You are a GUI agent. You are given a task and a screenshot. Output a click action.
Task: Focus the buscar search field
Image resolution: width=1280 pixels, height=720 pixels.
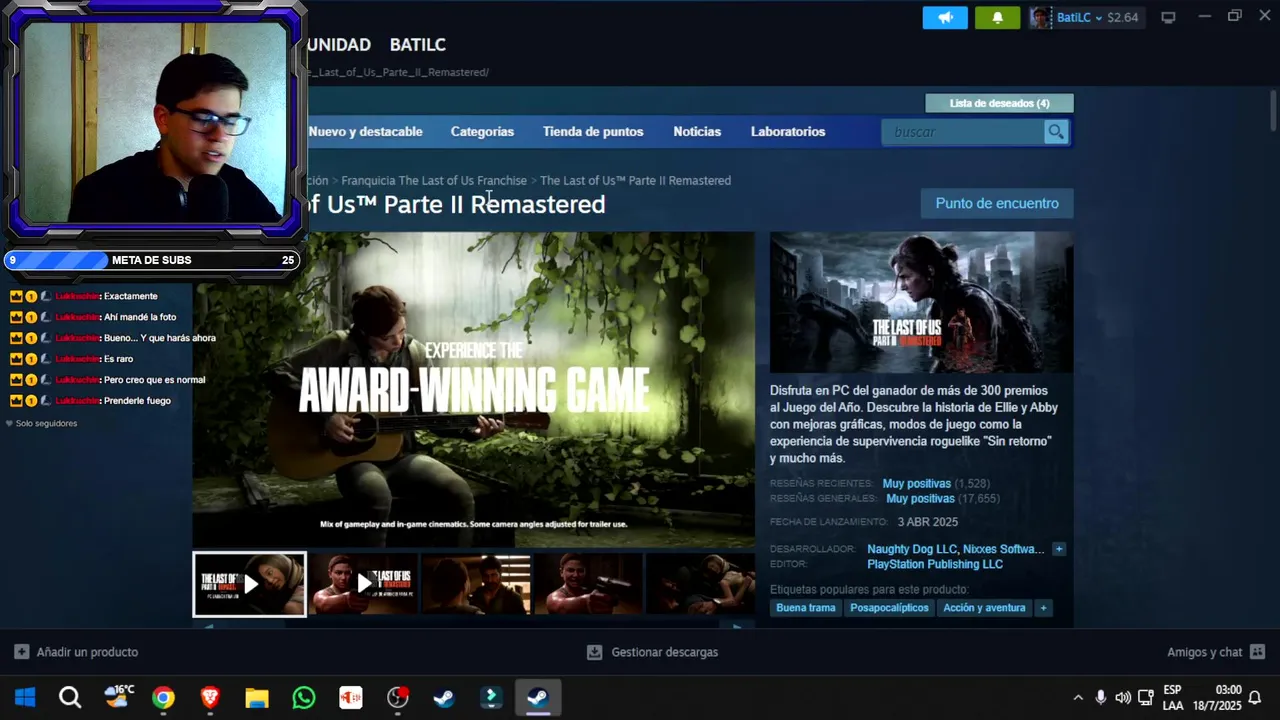tap(963, 132)
